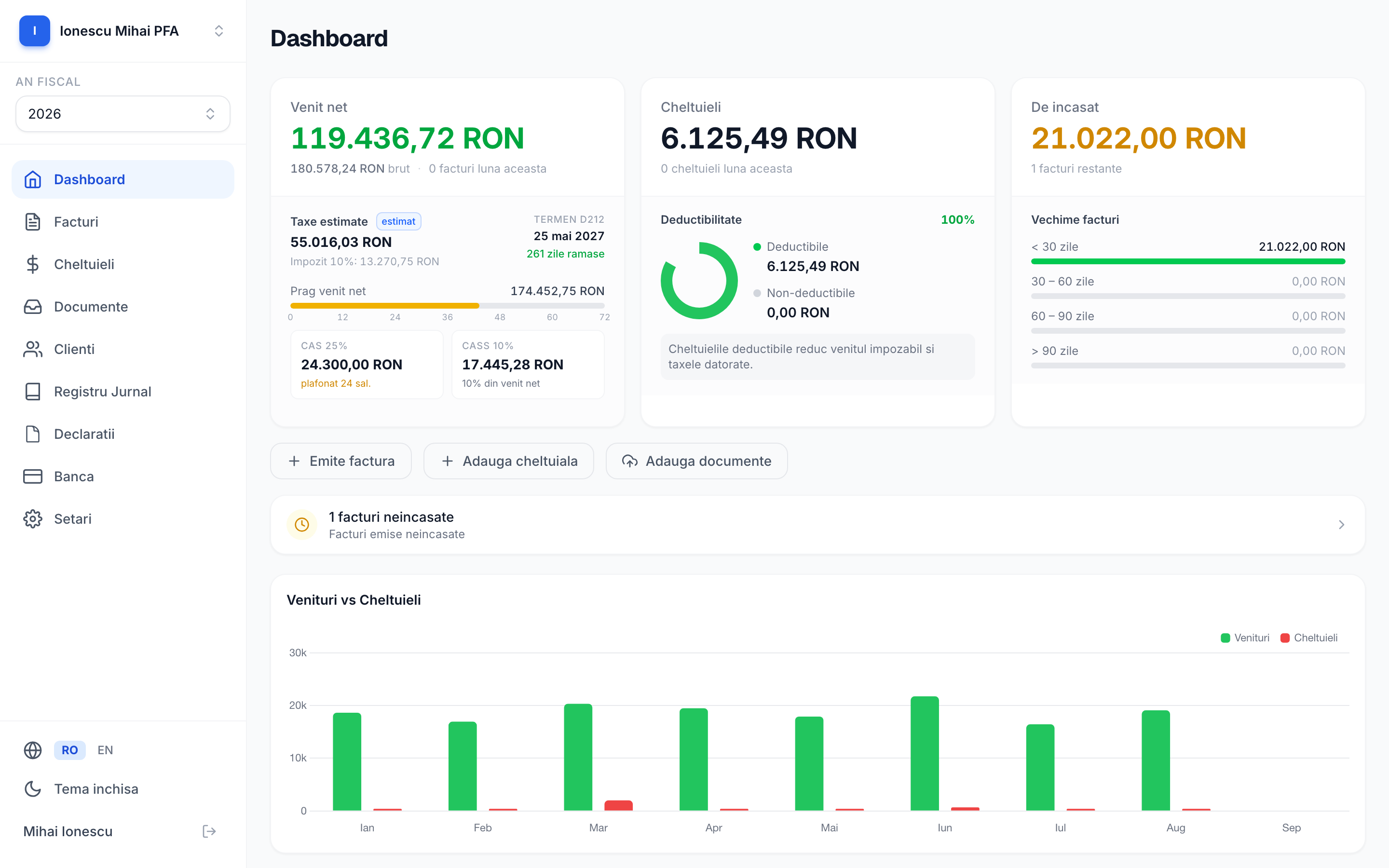This screenshot has height=868, width=1389.
Task: Click Adauga cheltuiala button
Action: point(508,461)
